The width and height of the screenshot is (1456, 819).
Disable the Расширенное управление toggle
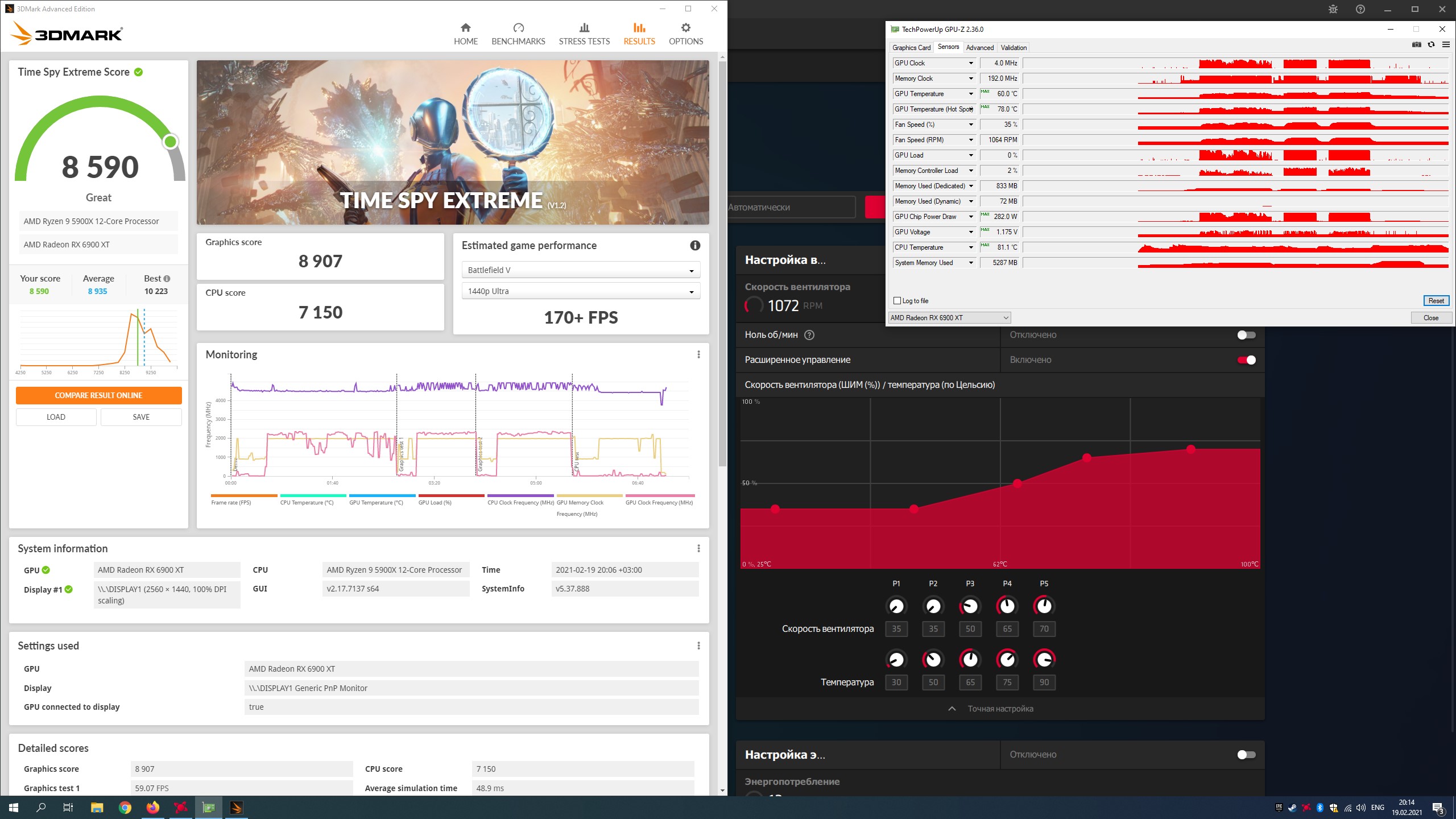pos(1246,360)
